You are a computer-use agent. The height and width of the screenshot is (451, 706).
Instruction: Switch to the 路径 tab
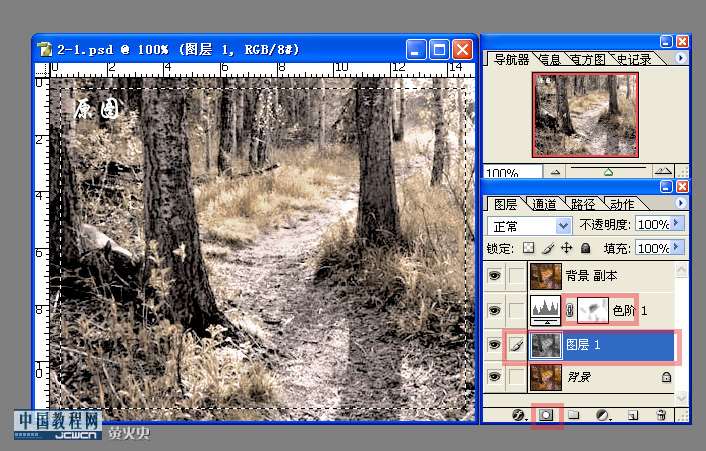click(583, 204)
